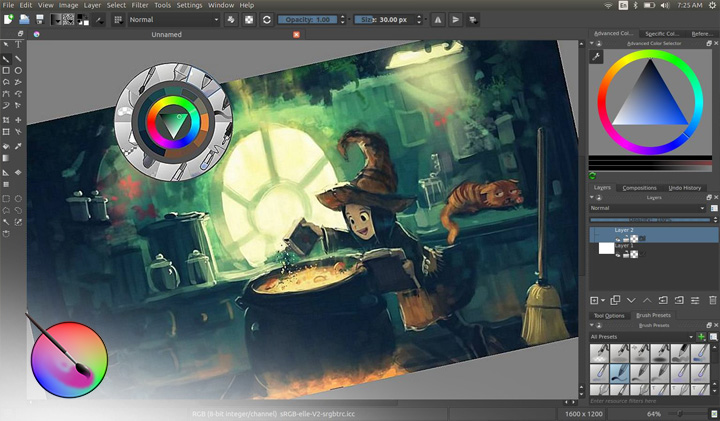Open the Filter menu

[140, 5]
